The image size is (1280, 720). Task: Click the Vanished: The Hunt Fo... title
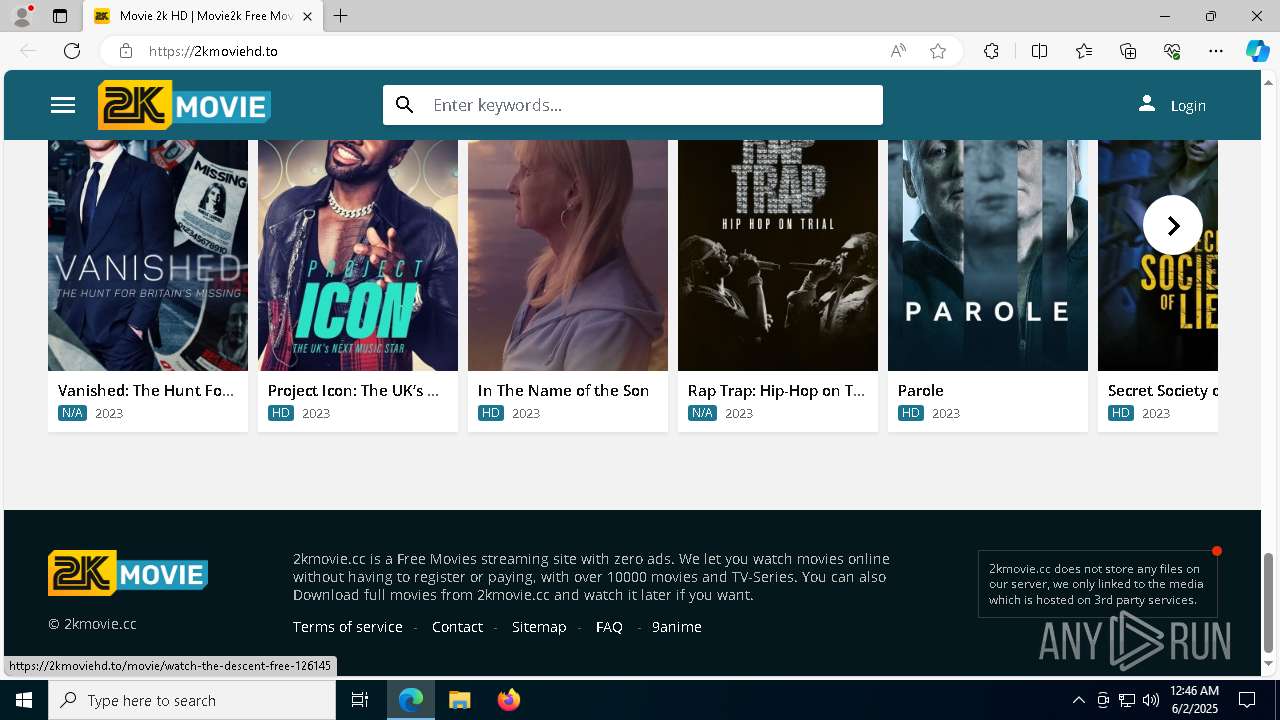[146, 391]
